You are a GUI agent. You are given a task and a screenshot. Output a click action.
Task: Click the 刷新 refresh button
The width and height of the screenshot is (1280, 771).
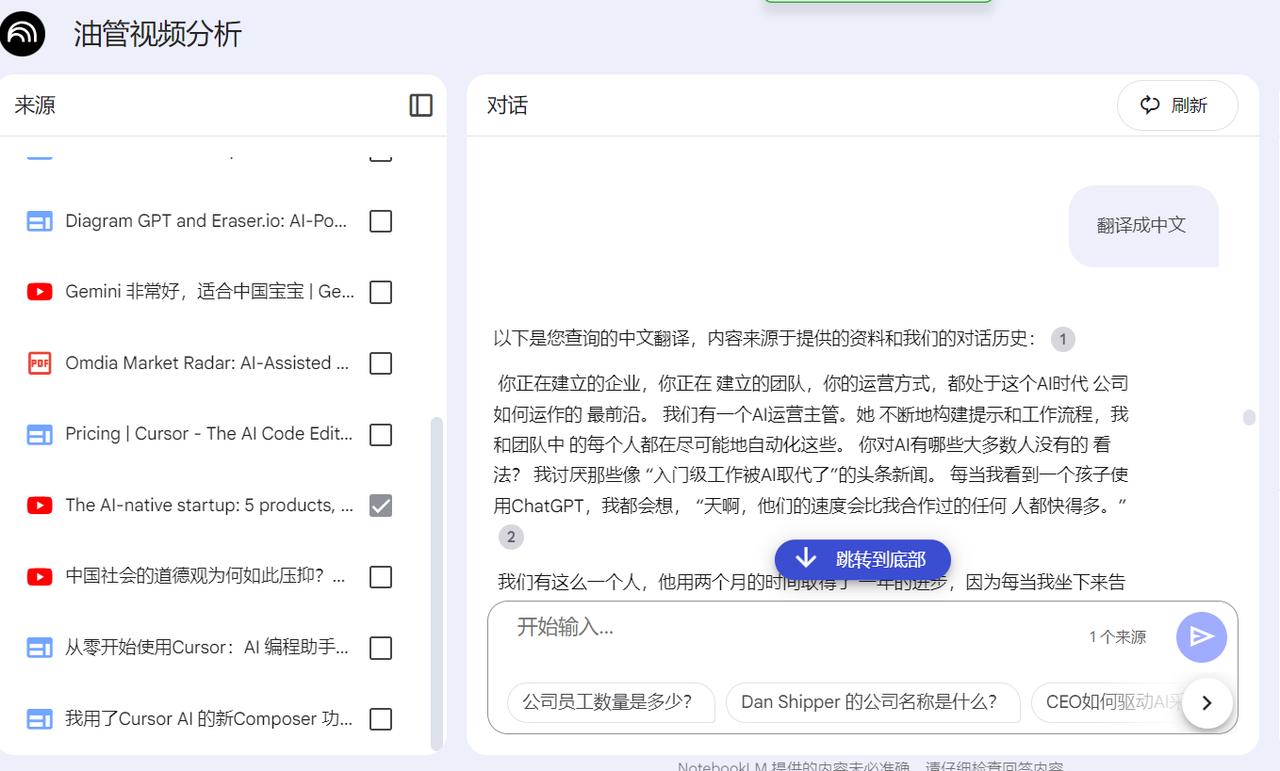click(x=1177, y=105)
